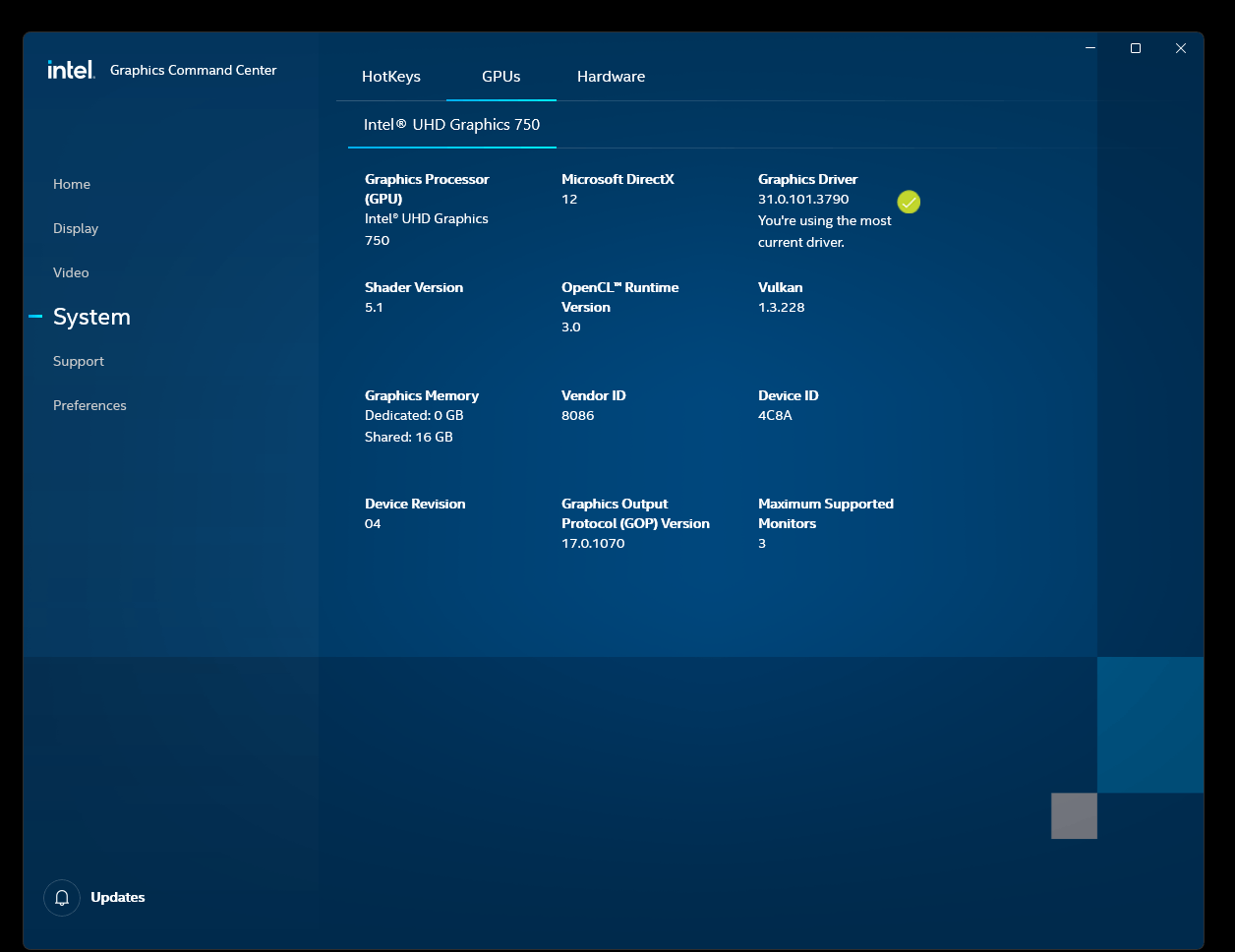Click the green driver status checkmark

[909, 202]
